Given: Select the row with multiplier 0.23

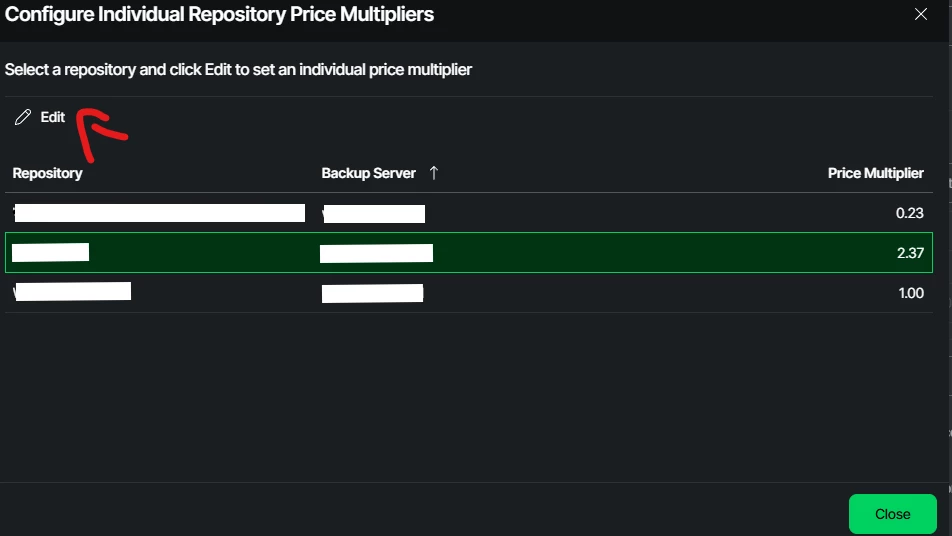Looking at the screenshot, I should [469, 212].
